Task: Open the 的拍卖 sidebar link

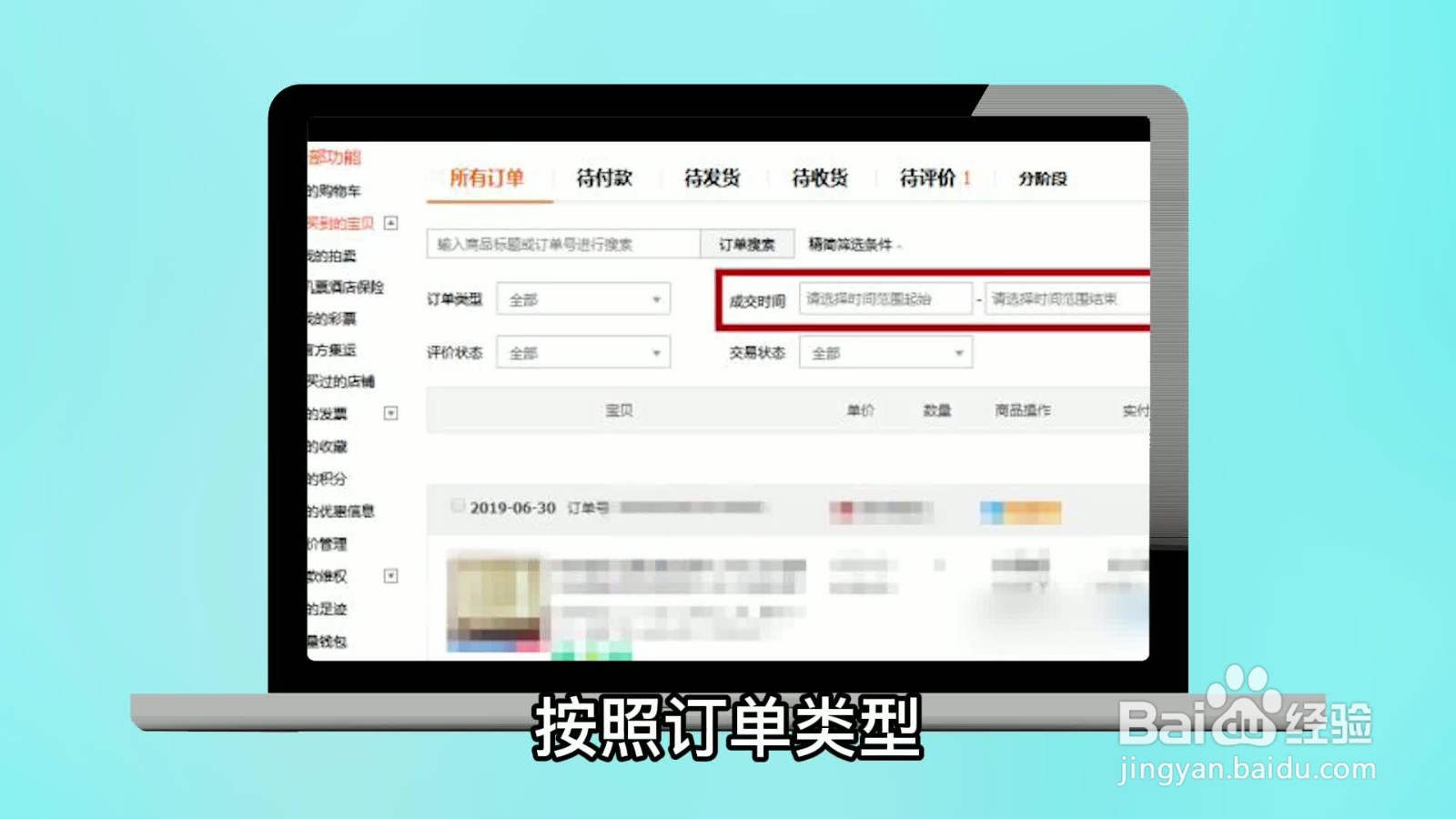Action: coord(332,256)
